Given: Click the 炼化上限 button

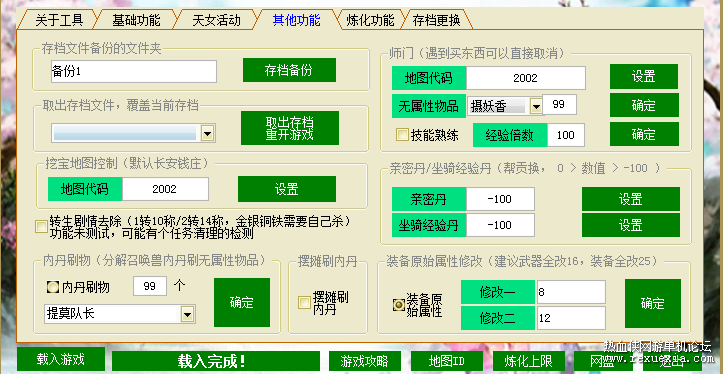Looking at the screenshot, I should (x=529, y=361).
